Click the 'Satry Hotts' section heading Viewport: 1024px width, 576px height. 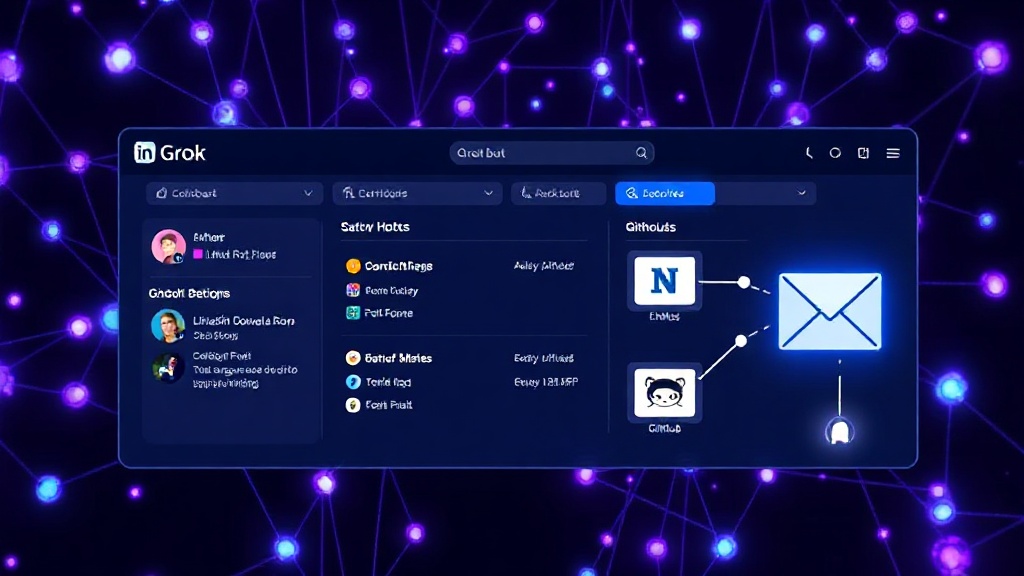375,227
